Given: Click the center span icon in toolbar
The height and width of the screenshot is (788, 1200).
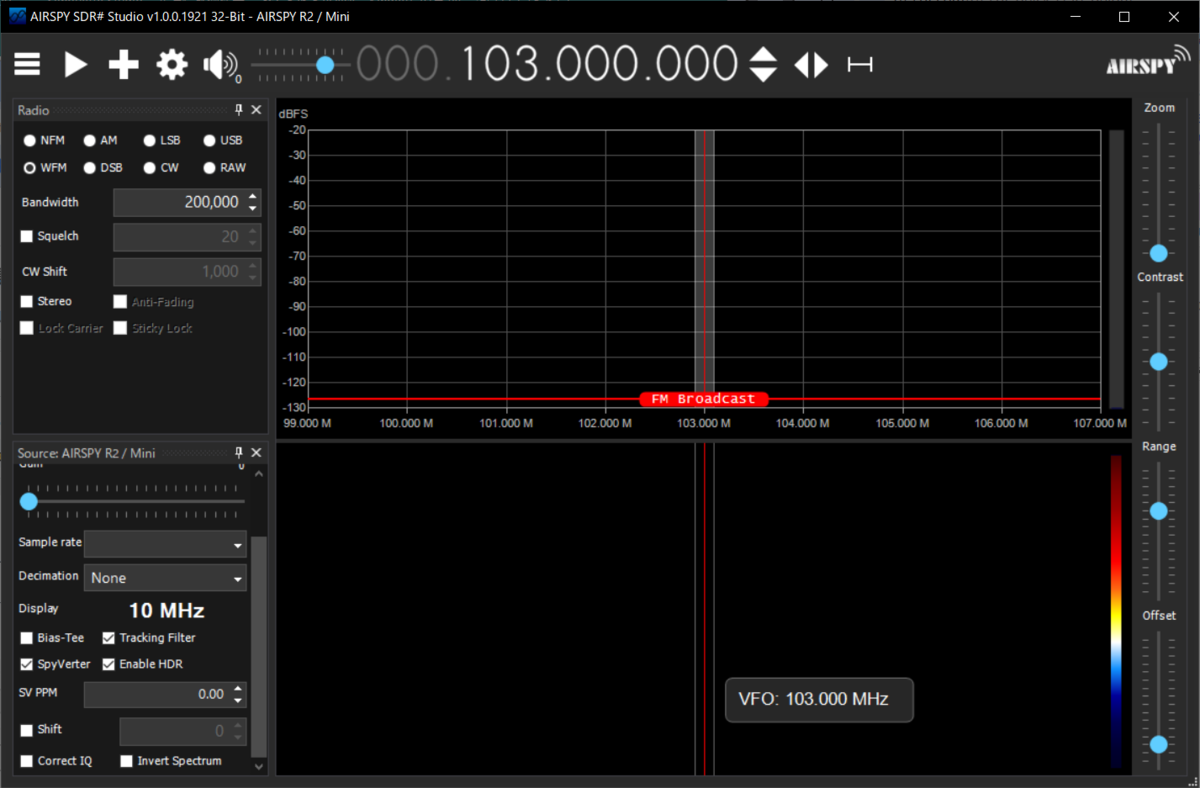Looking at the screenshot, I should pos(860,65).
